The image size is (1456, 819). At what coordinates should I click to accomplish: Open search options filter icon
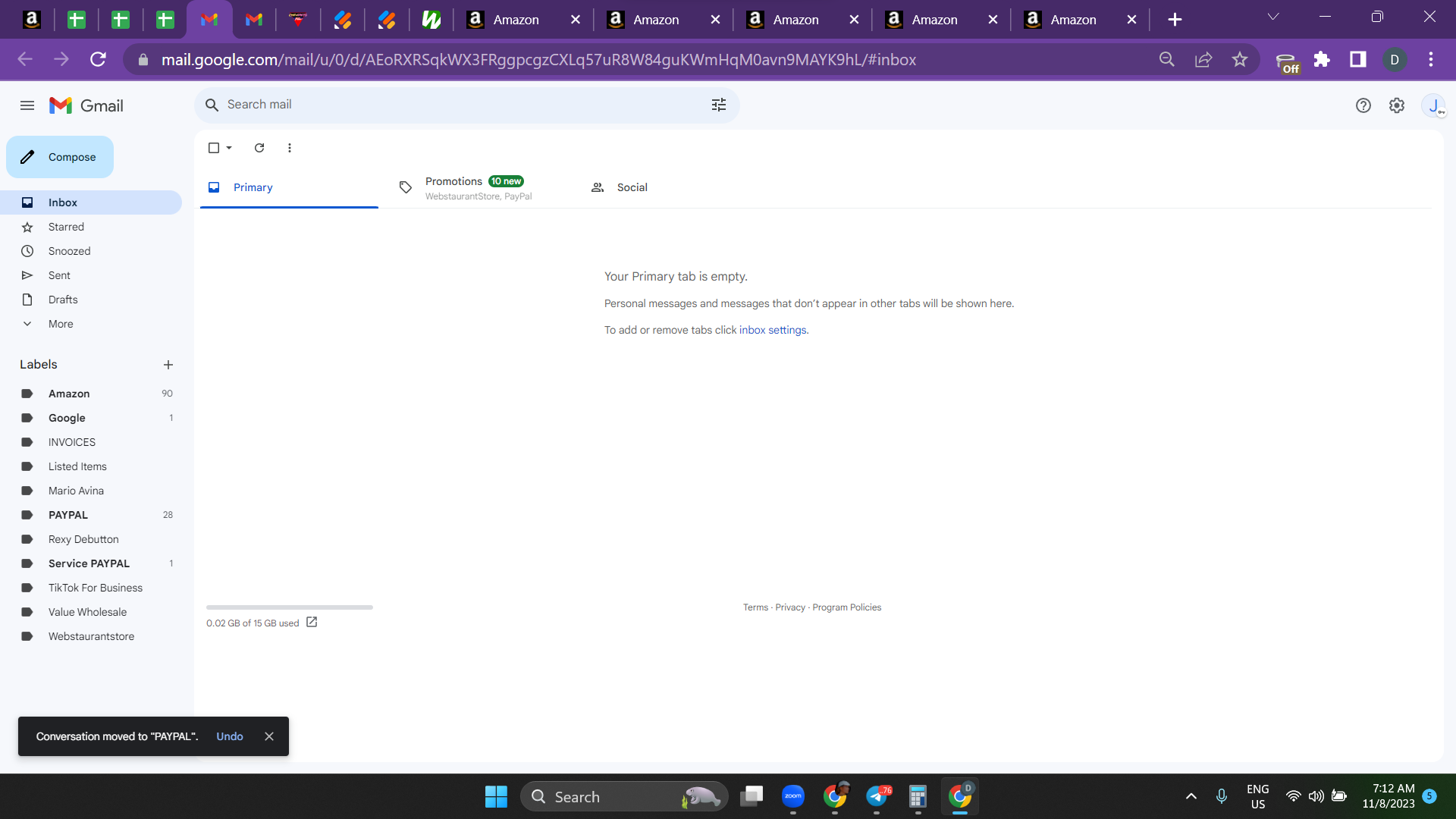(718, 105)
